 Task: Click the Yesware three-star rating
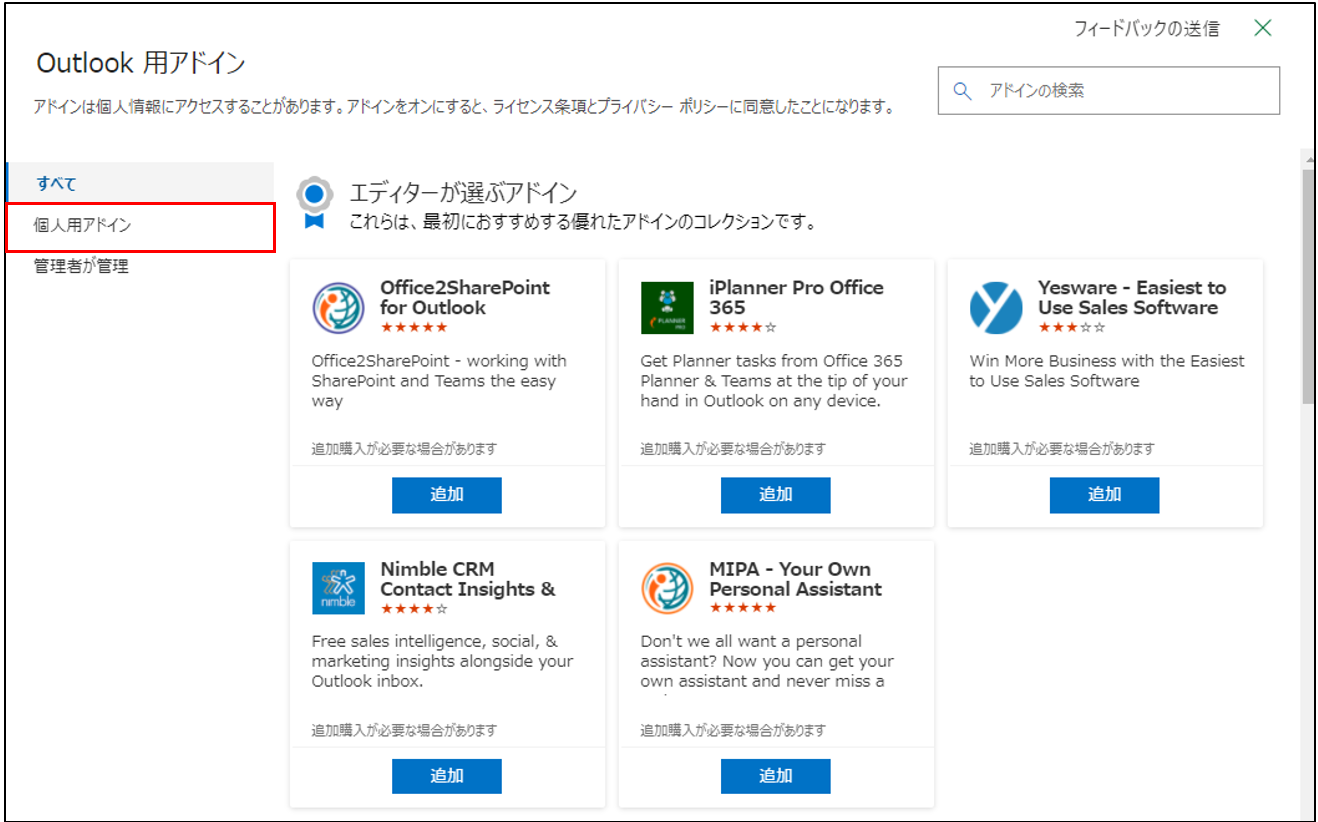(1071, 327)
